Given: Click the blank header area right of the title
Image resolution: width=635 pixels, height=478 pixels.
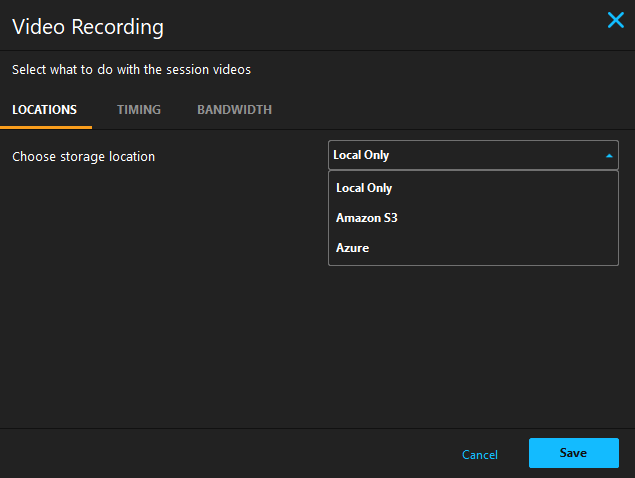Looking at the screenshot, I should [x=385, y=26].
